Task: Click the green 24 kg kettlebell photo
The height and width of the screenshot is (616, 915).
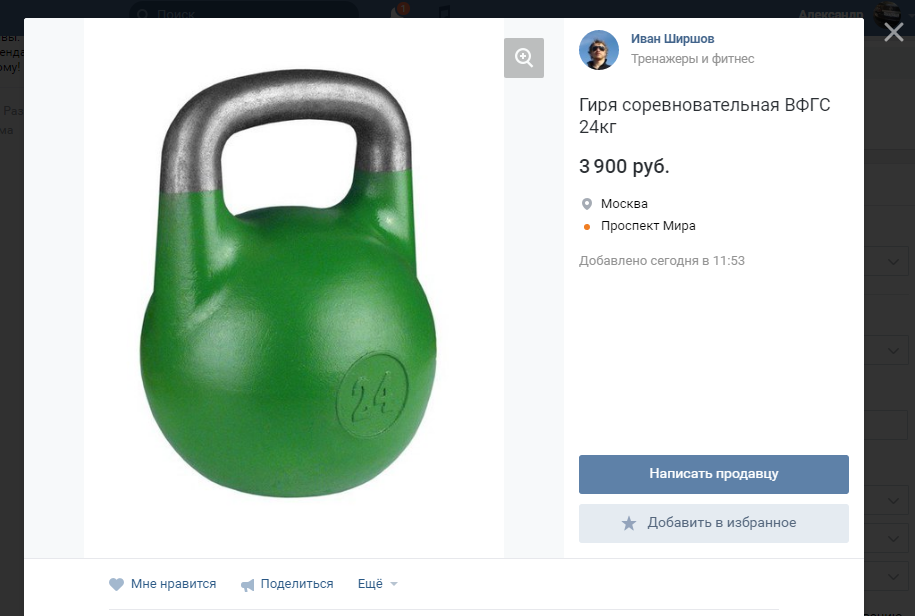Action: (x=288, y=284)
